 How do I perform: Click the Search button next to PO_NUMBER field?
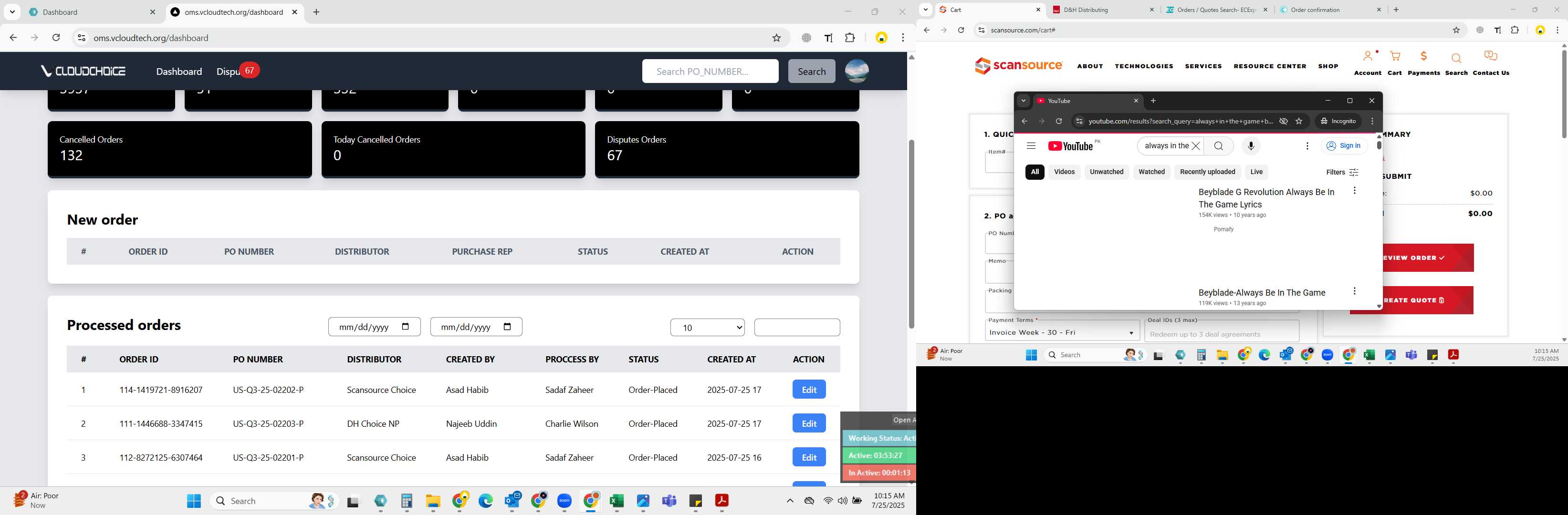(x=811, y=71)
